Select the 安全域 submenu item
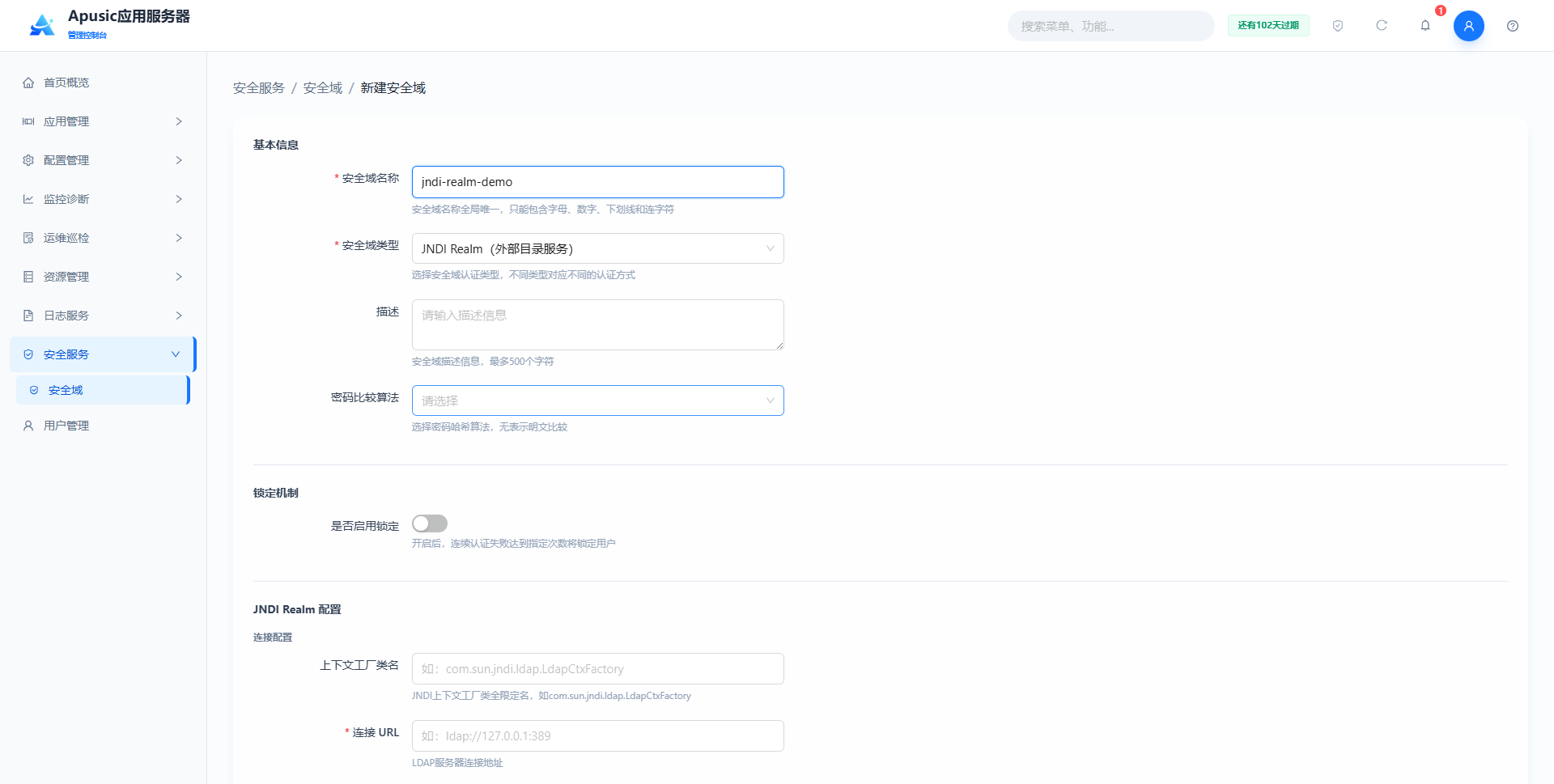Viewport: 1554px width, 784px height. [103, 390]
